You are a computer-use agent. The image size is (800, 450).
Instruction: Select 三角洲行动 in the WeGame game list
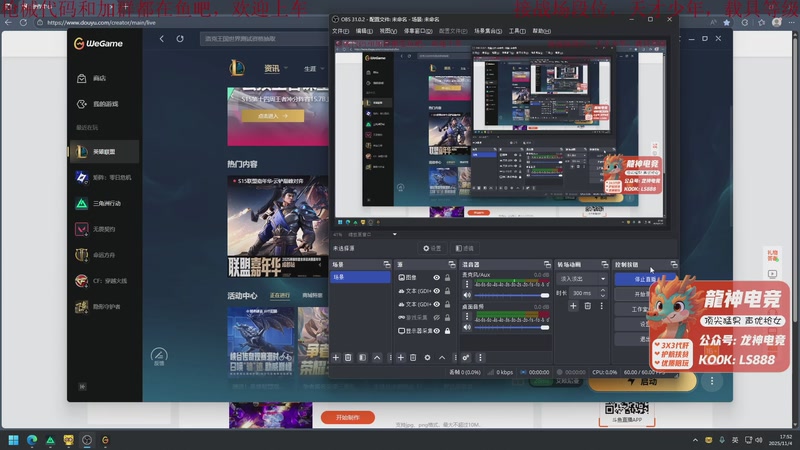(104, 203)
